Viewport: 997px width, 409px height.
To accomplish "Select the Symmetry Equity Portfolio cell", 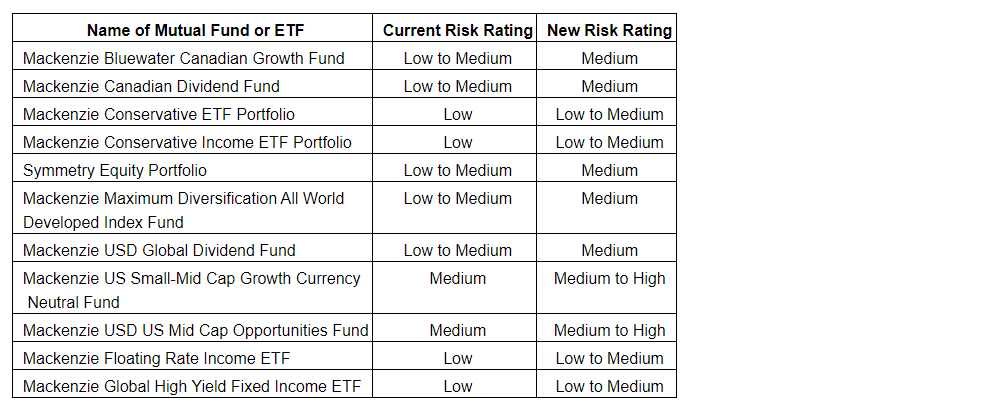I will coord(115,170).
